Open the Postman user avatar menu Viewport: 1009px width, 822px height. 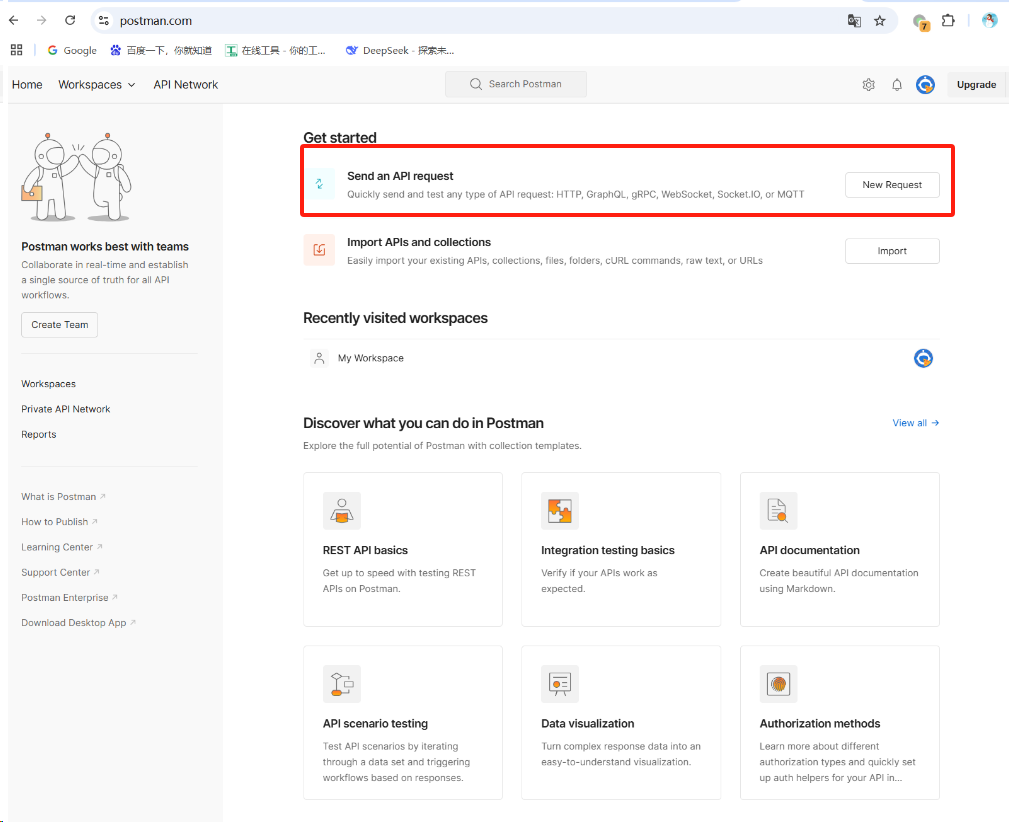tap(925, 84)
